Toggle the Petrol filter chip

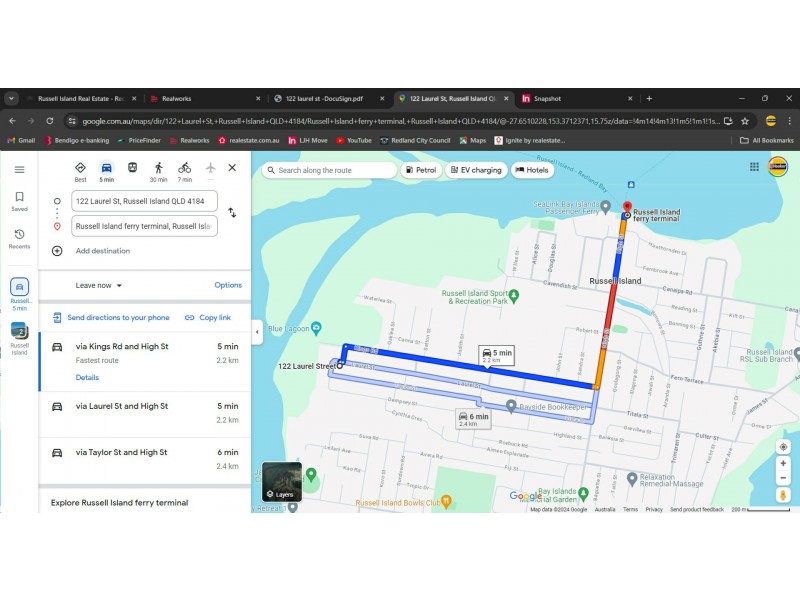click(420, 171)
